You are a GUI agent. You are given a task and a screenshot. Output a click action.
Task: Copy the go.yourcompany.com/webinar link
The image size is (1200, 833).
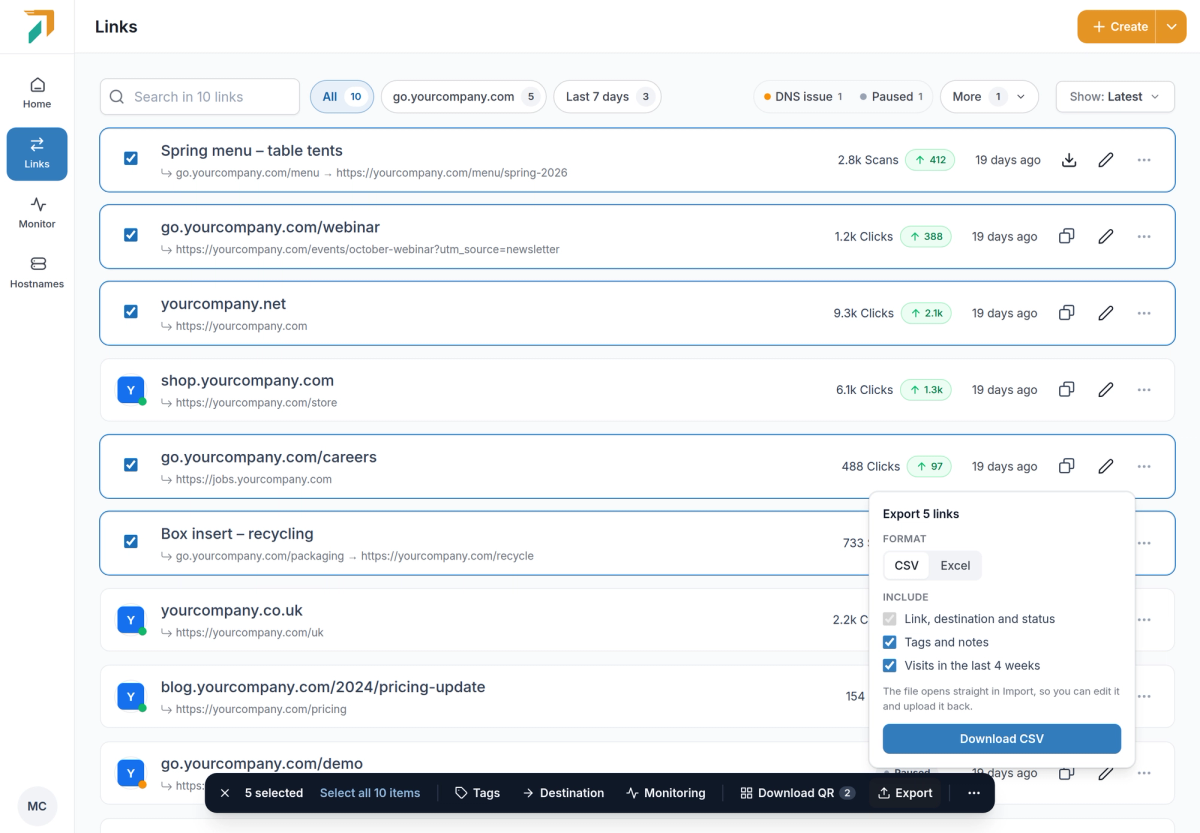click(1067, 237)
